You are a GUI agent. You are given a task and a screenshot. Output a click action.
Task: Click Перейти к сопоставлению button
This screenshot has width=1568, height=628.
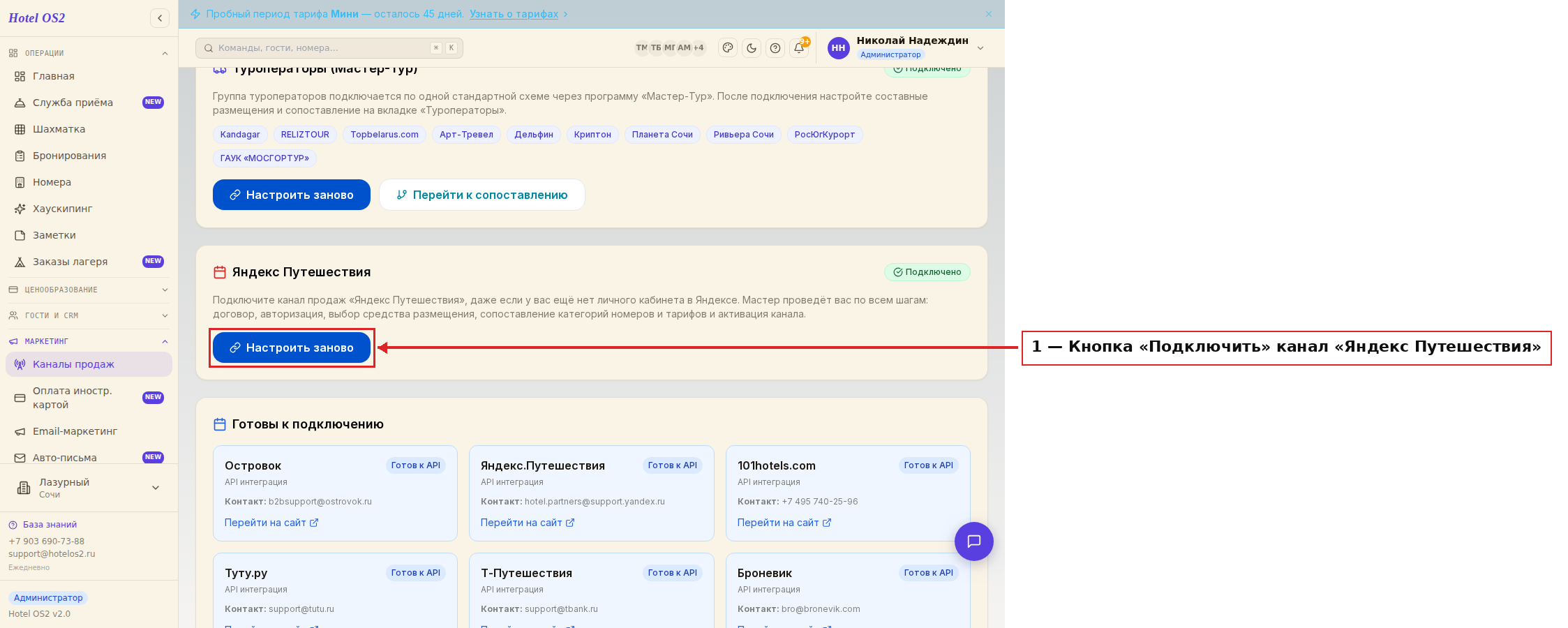click(482, 195)
